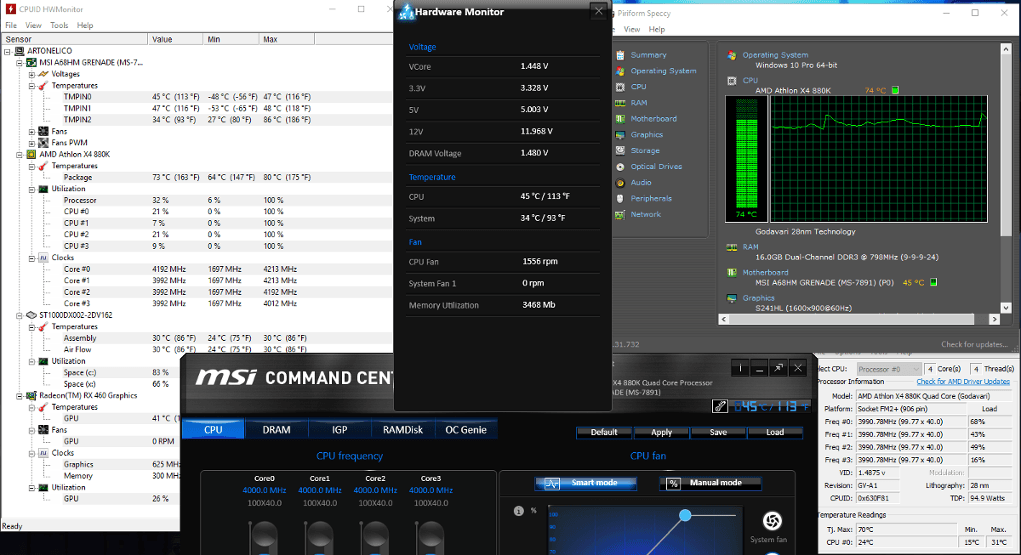This screenshot has width=1021, height=555.
Task: Click the Speccy horizontal scrollbar right arrow
Action: pos(994,319)
